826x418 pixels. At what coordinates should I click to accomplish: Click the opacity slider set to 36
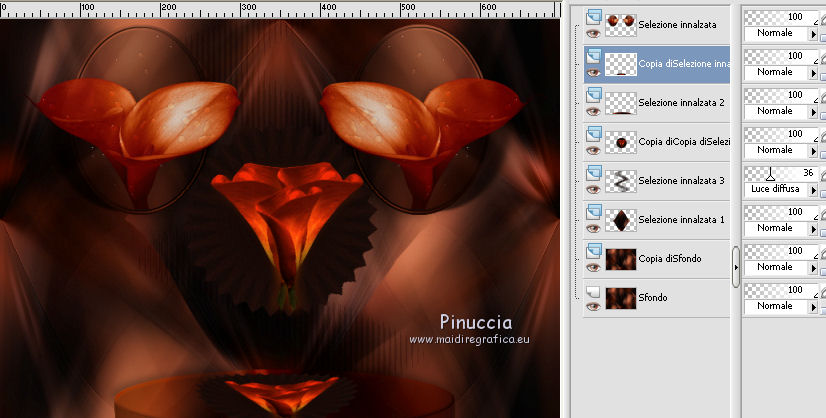point(781,174)
